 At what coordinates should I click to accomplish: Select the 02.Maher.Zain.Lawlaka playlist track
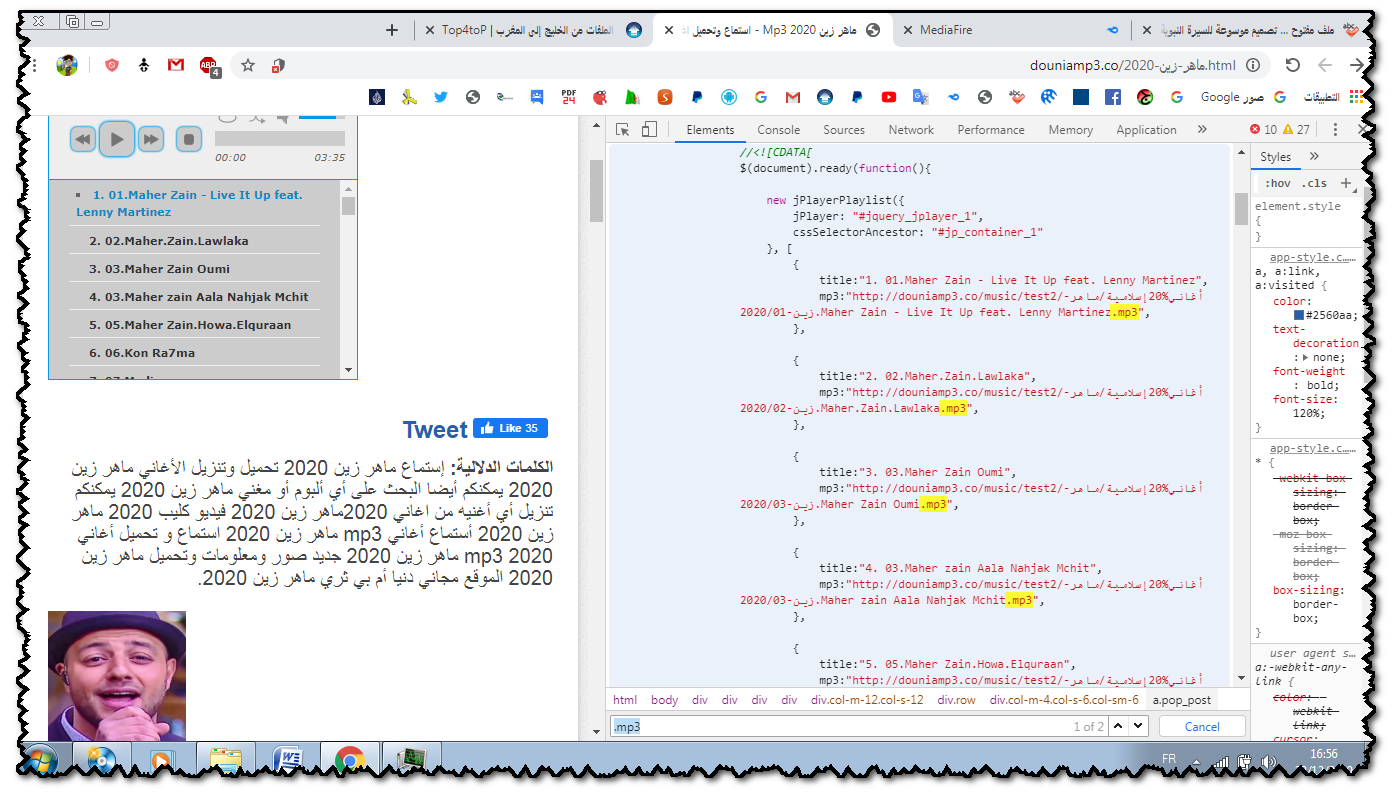(x=168, y=241)
